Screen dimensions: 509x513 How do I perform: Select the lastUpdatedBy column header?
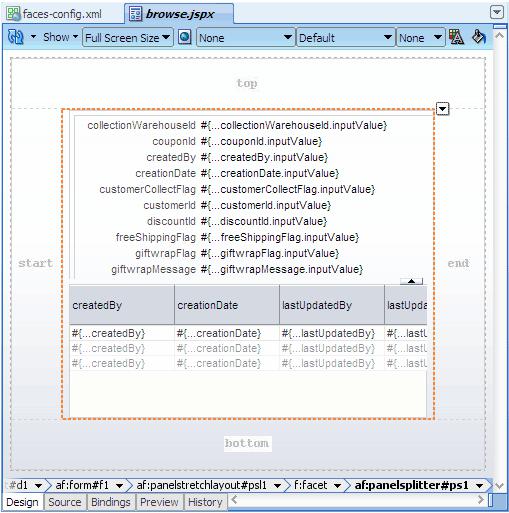coord(332,305)
